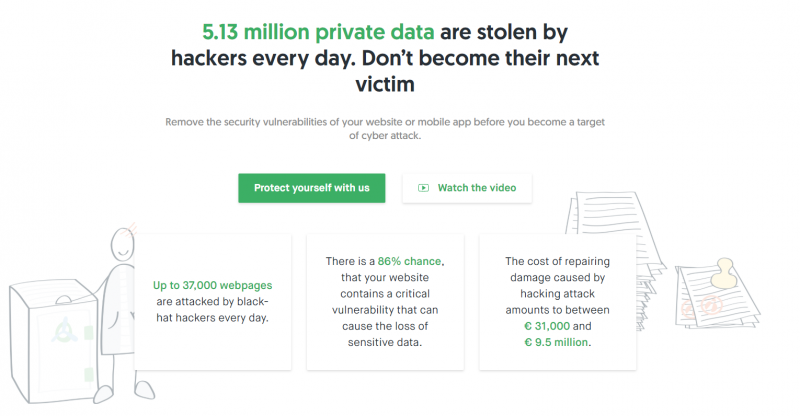Click the 86% chance highlighted text

click(409, 261)
